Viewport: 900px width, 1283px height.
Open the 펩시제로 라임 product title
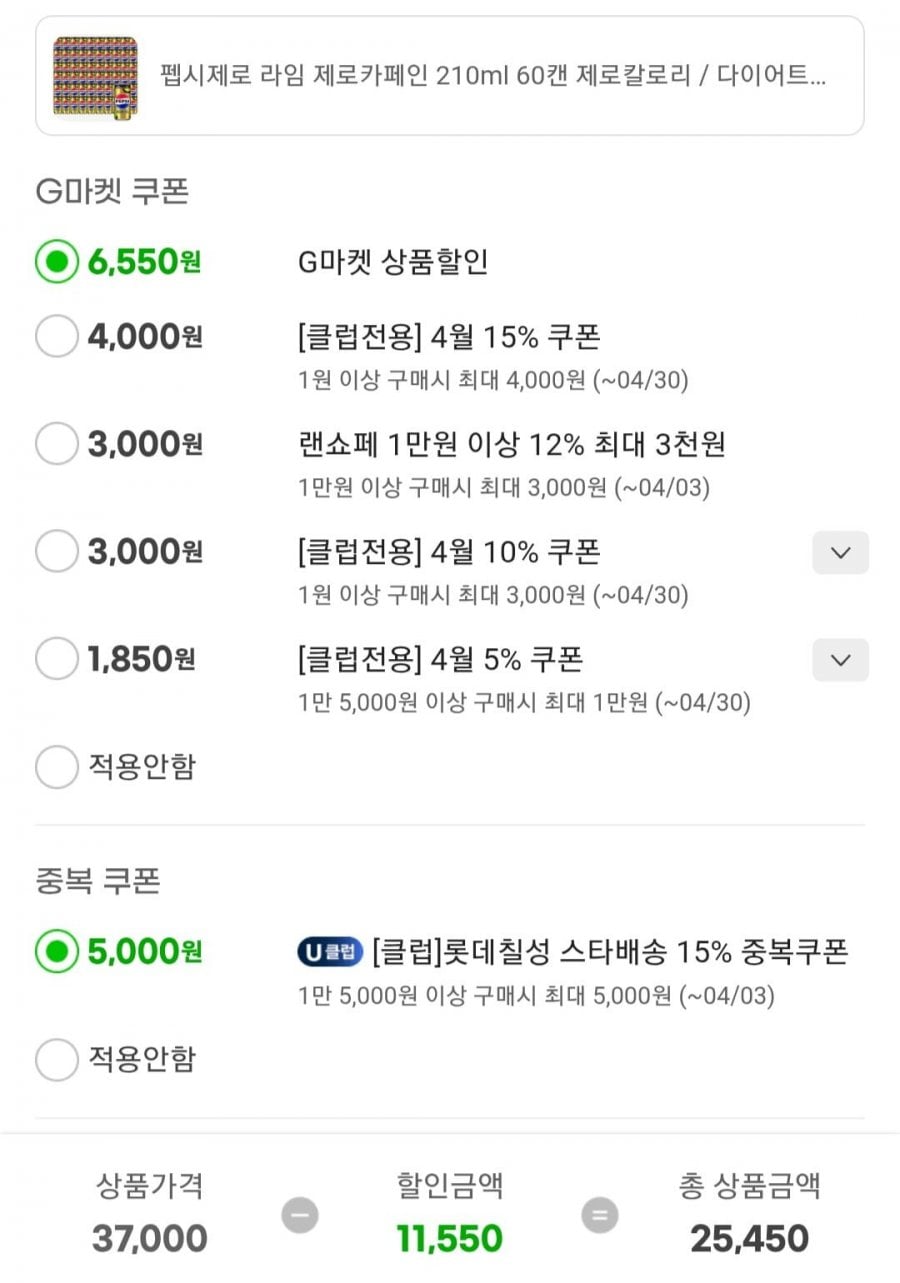click(493, 76)
